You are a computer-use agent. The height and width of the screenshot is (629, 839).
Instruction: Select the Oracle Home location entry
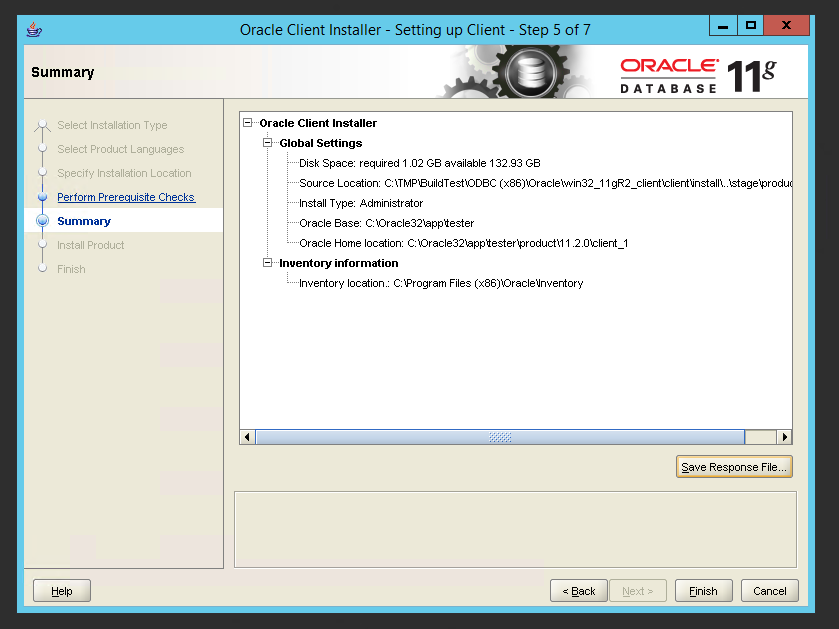point(463,243)
